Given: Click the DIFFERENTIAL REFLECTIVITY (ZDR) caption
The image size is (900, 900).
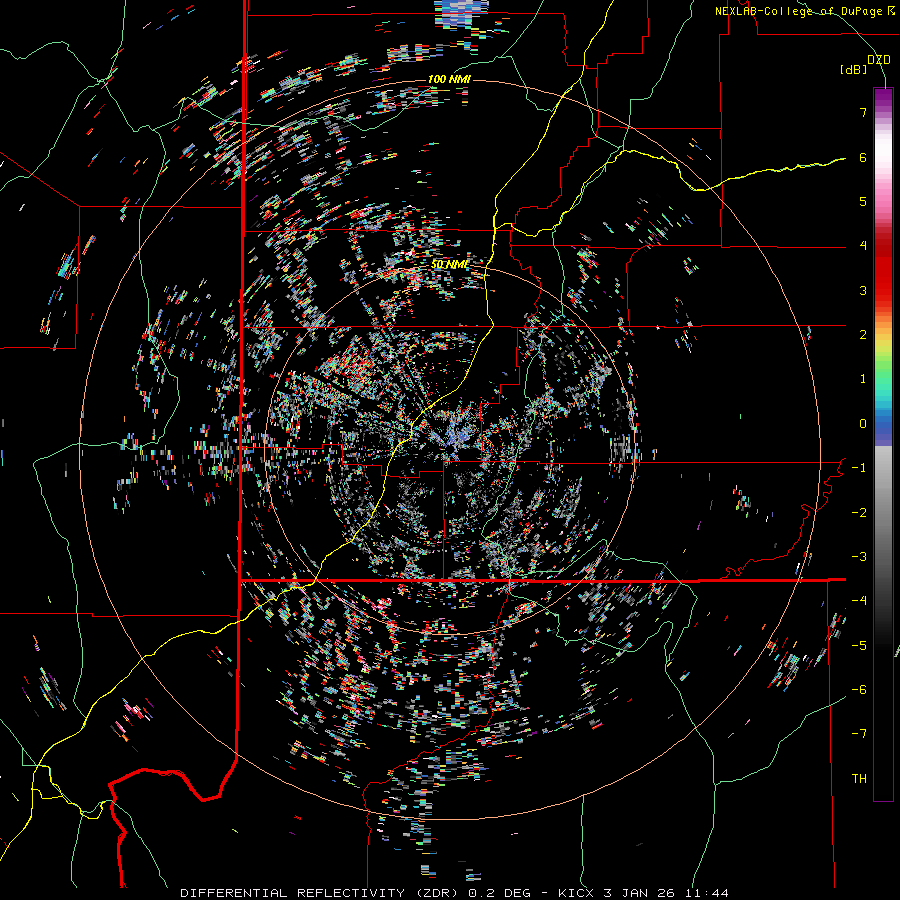Looking at the screenshot, I should click(x=319, y=893).
